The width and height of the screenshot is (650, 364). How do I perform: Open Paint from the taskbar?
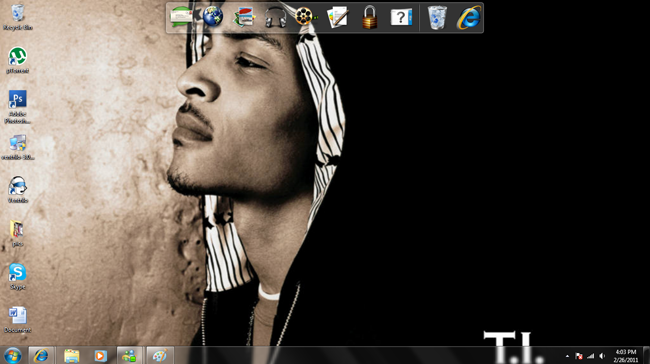point(159,356)
